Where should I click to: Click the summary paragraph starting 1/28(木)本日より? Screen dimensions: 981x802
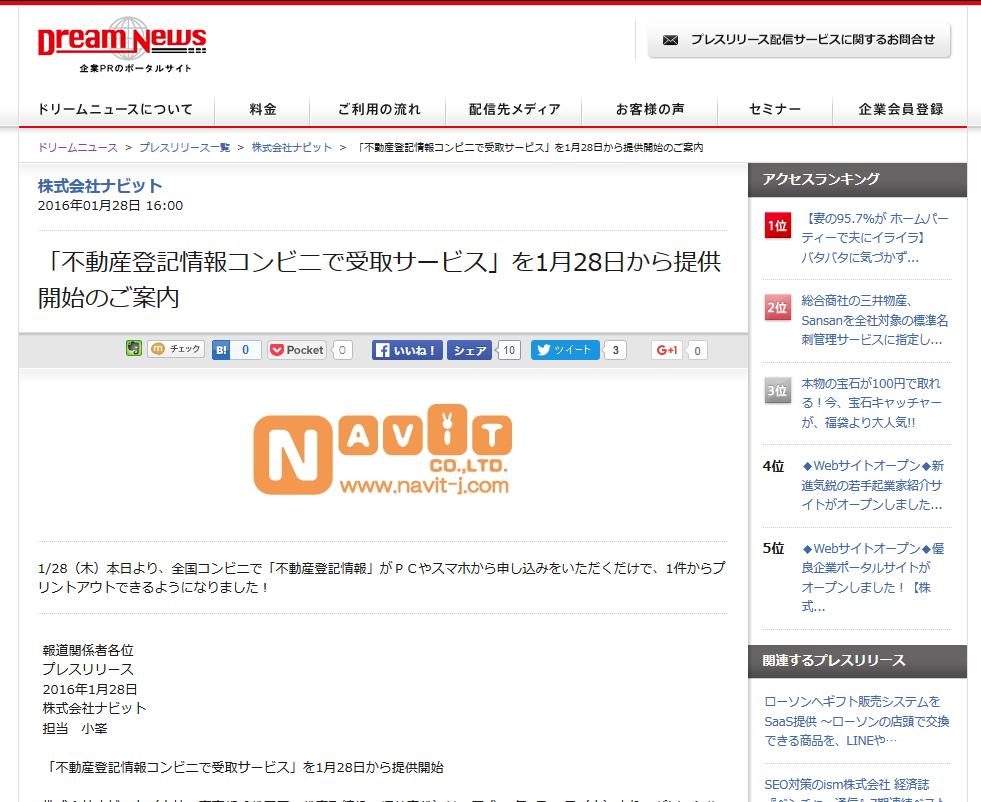coord(382,577)
